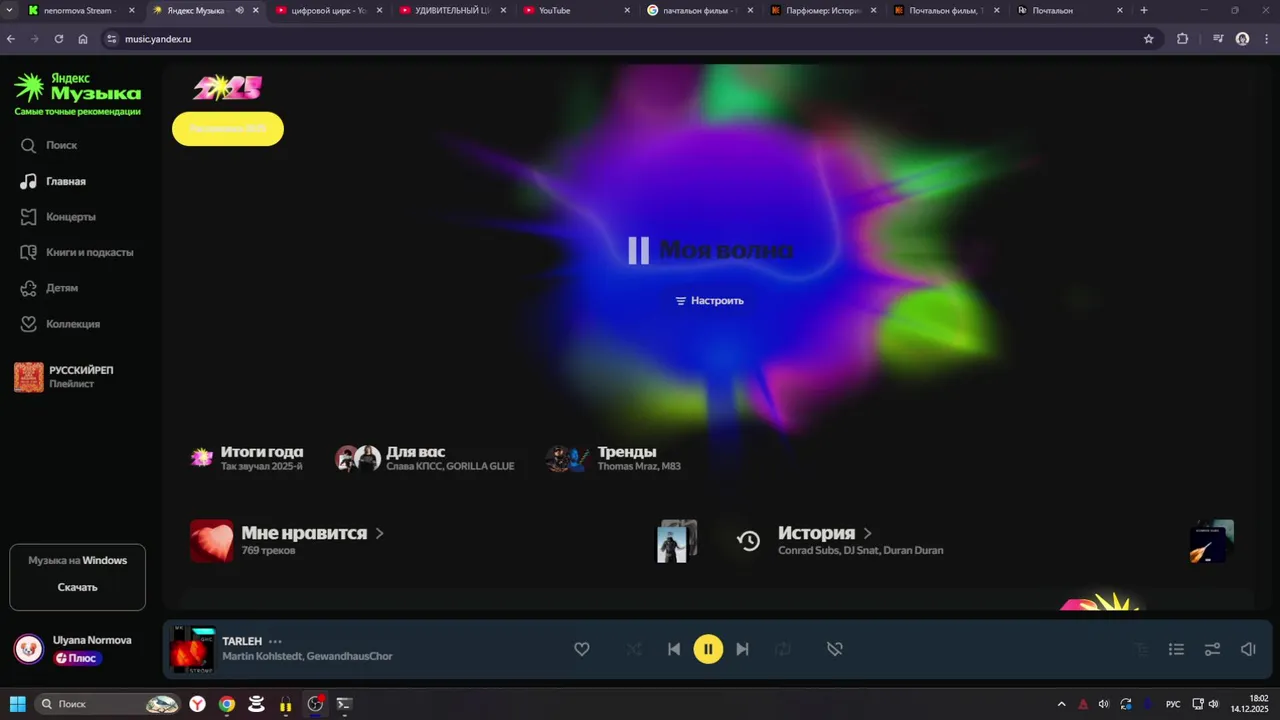Pause playback with the yellow player button
Screen dimensions: 1280x720
click(x=708, y=649)
